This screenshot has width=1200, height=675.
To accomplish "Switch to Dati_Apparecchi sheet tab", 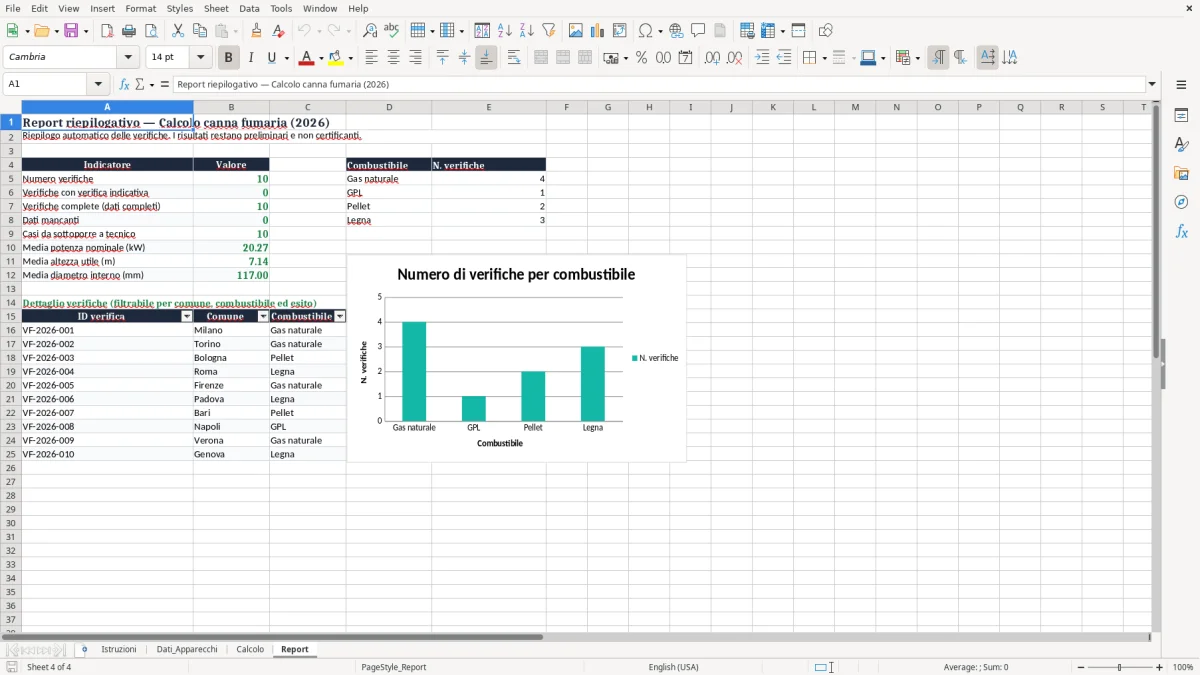I will click(187, 650).
